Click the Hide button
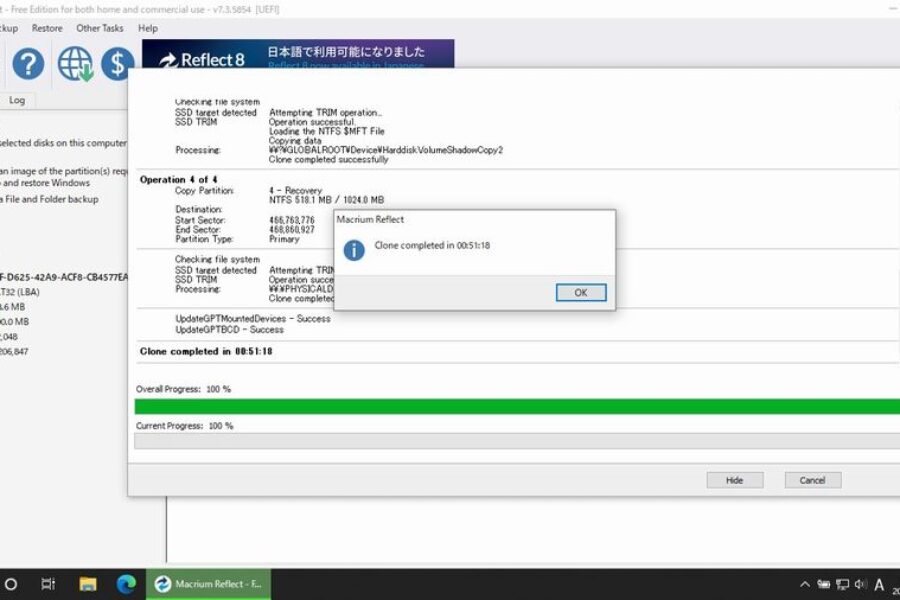The image size is (900, 600). point(735,480)
